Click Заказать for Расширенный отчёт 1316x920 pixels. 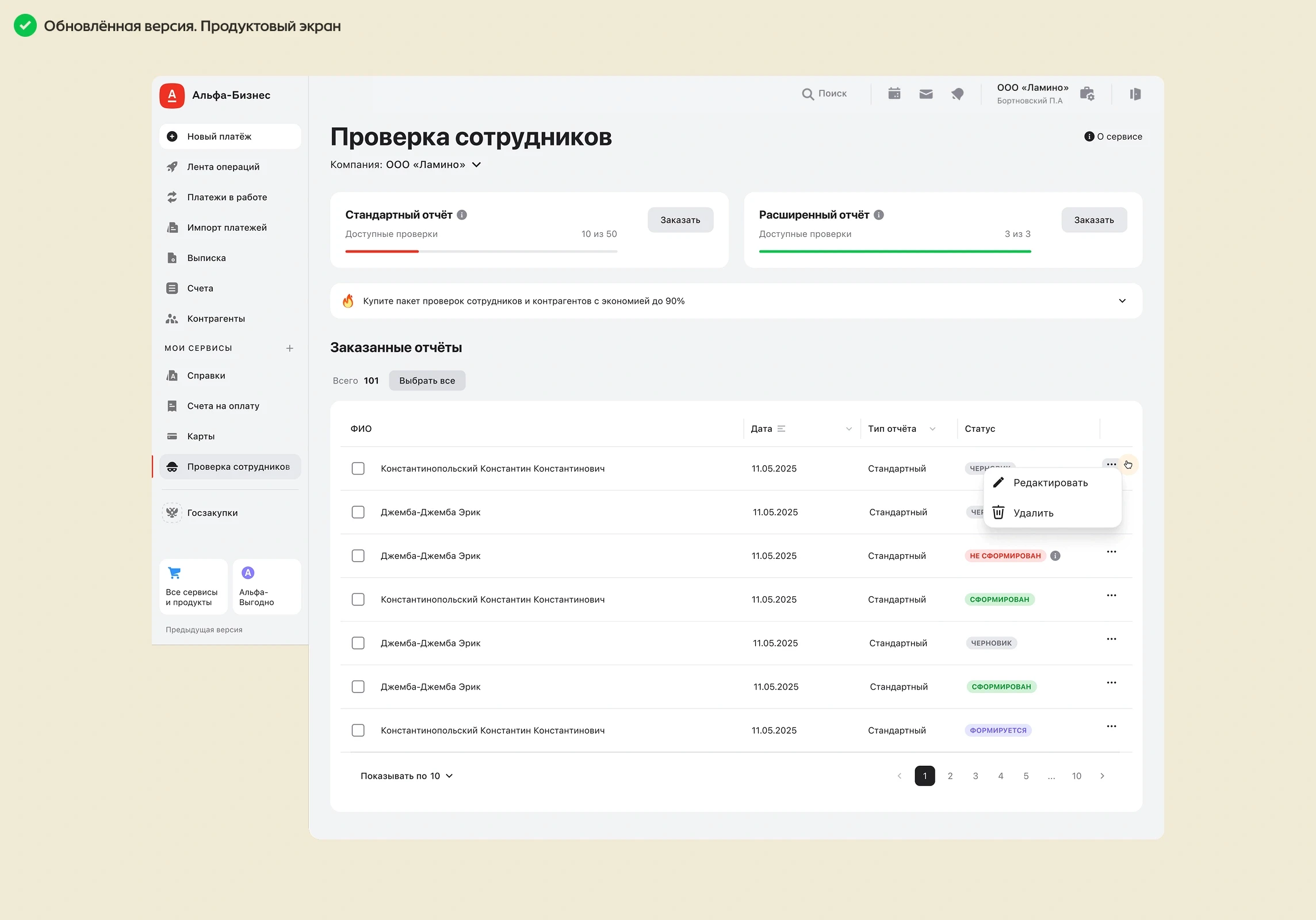point(1094,220)
